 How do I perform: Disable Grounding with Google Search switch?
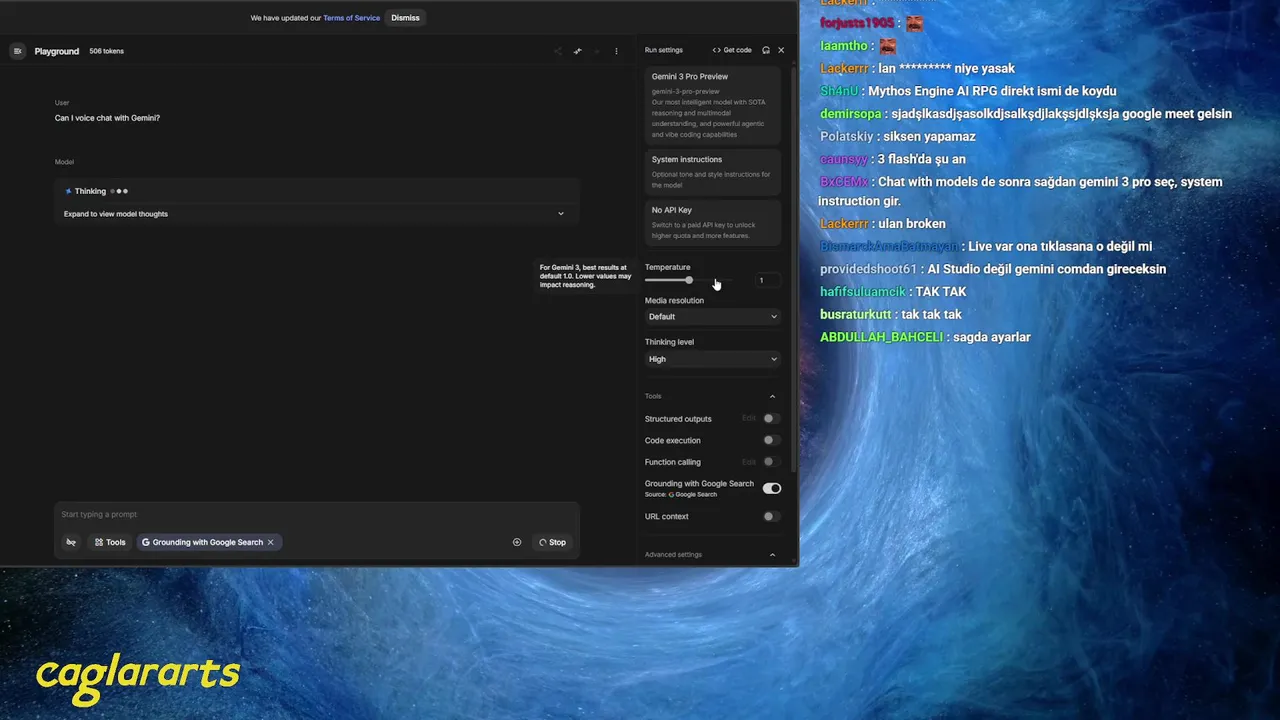pos(771,488)
